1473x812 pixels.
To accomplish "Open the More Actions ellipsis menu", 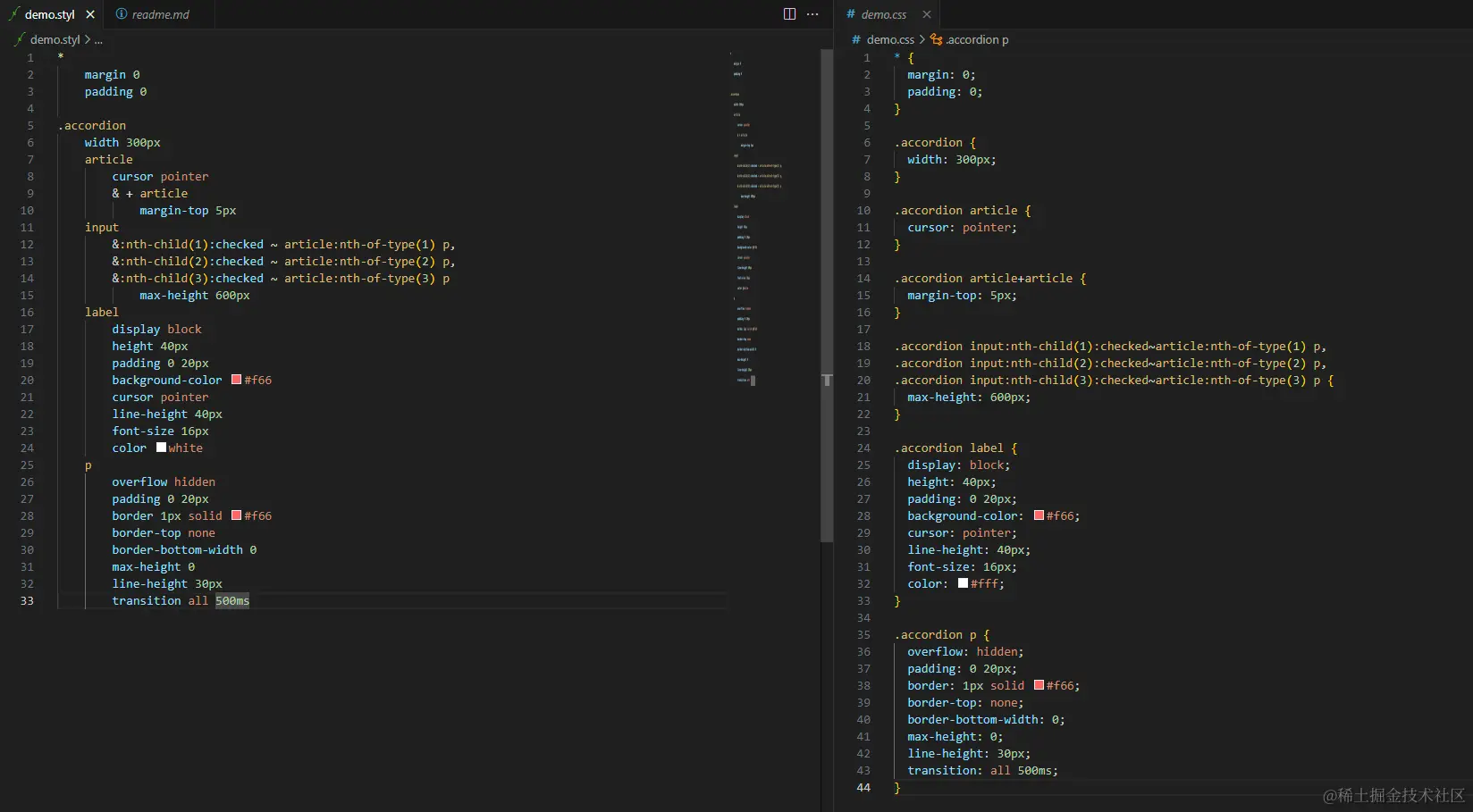I will [x=812, y=14].
